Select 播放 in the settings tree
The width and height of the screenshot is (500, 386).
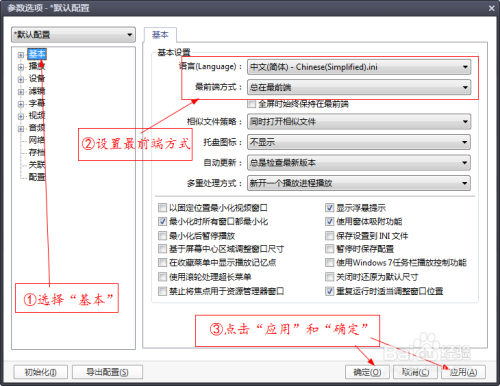pos(37,66)
